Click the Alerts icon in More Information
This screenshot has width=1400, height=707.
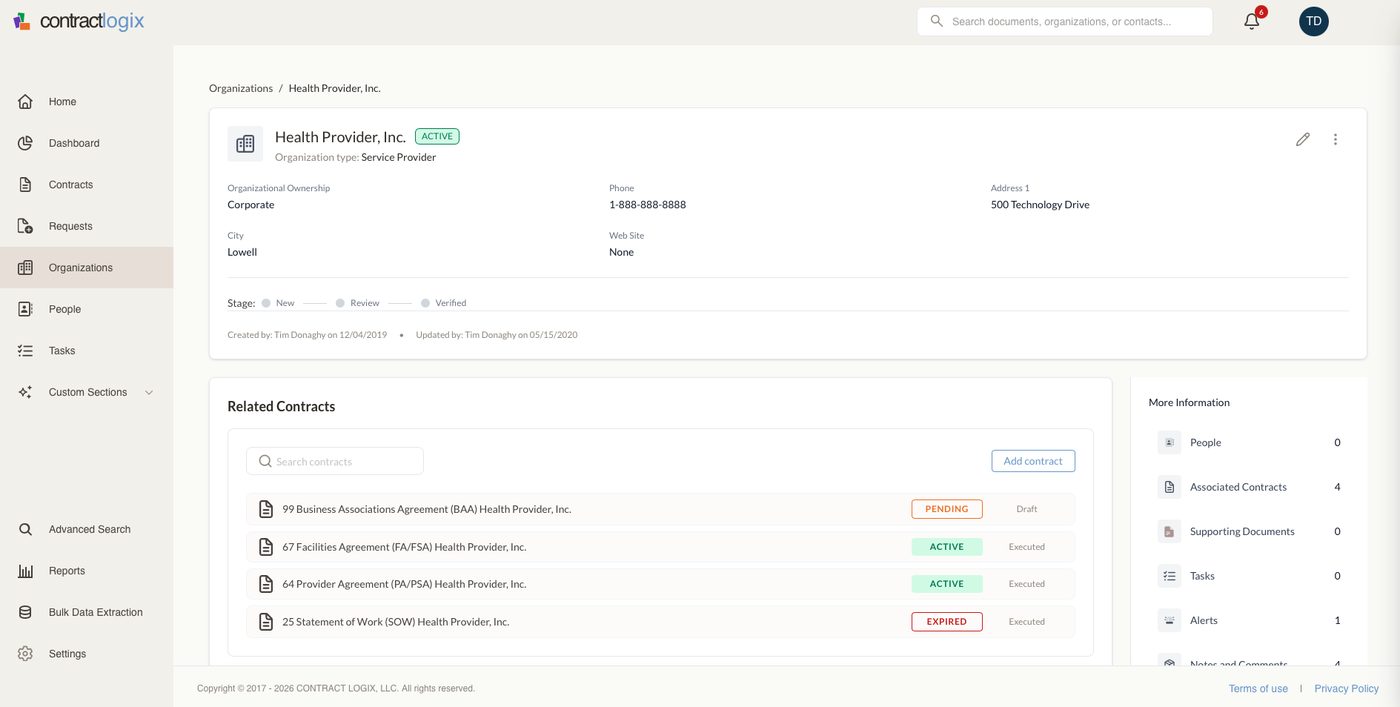[x=1169, y=620]
